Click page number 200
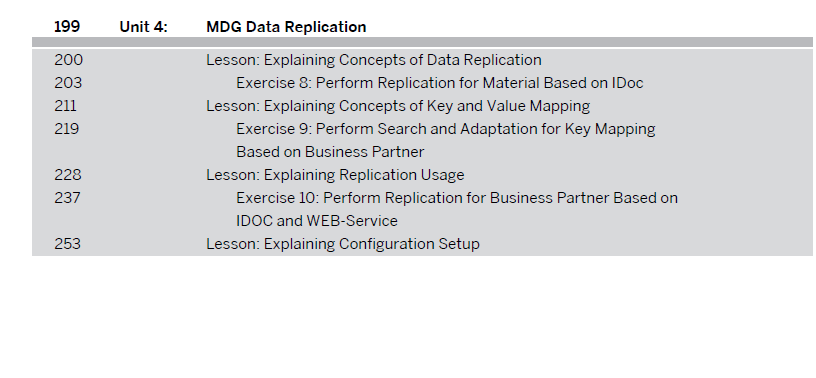This screenshot has height=378, width=816. pyautogui.click(x=68, y=60)
